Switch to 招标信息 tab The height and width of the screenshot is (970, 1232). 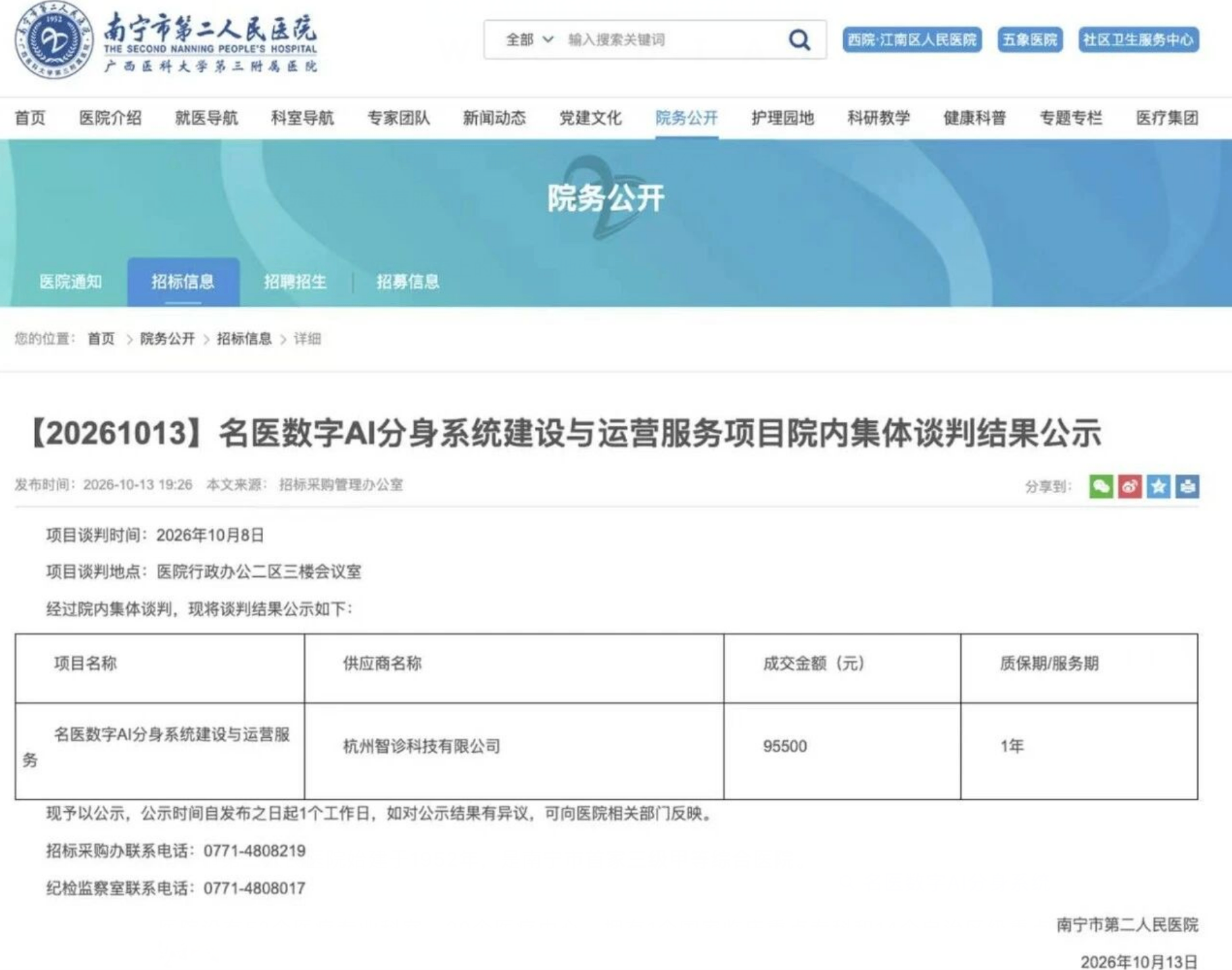click(183, 282)
